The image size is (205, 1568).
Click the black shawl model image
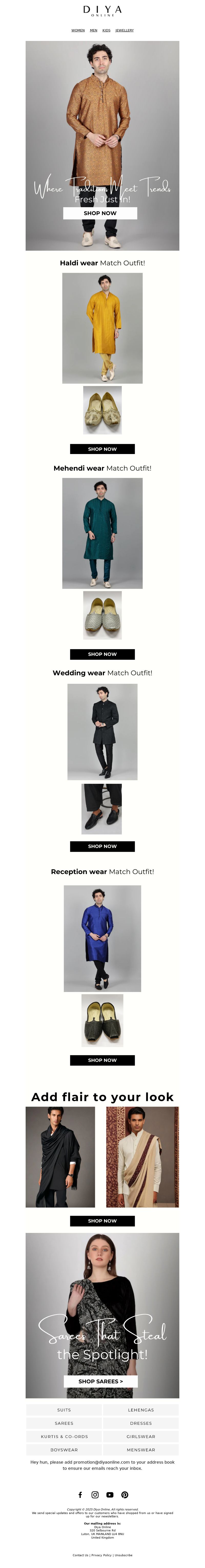point(60,1157)
